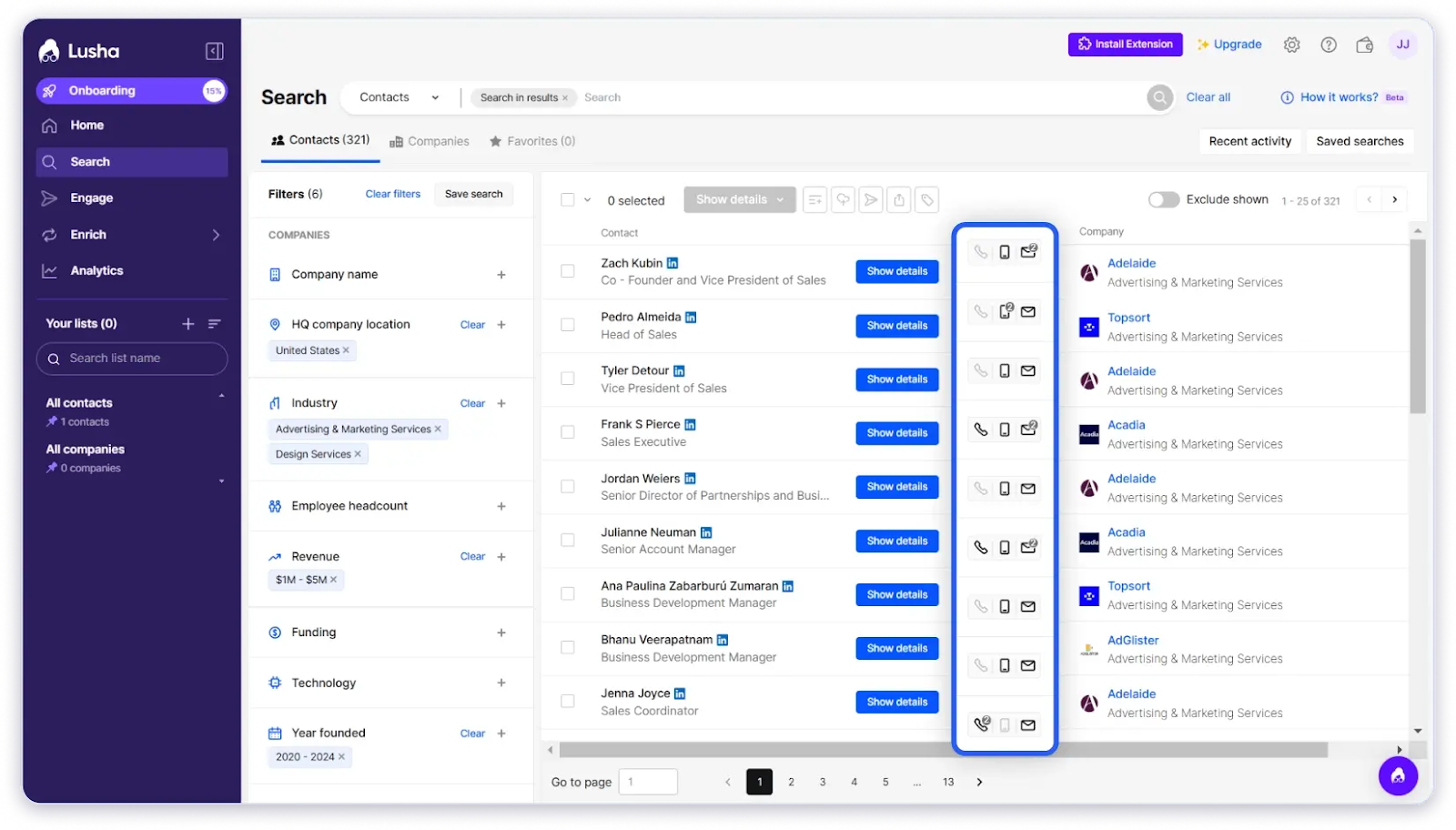Image resolution: width=1456 pixels, height=830 pixels.
Task: Click the phone icon in Jenna Joyce's row
Action: click(981, 724)
